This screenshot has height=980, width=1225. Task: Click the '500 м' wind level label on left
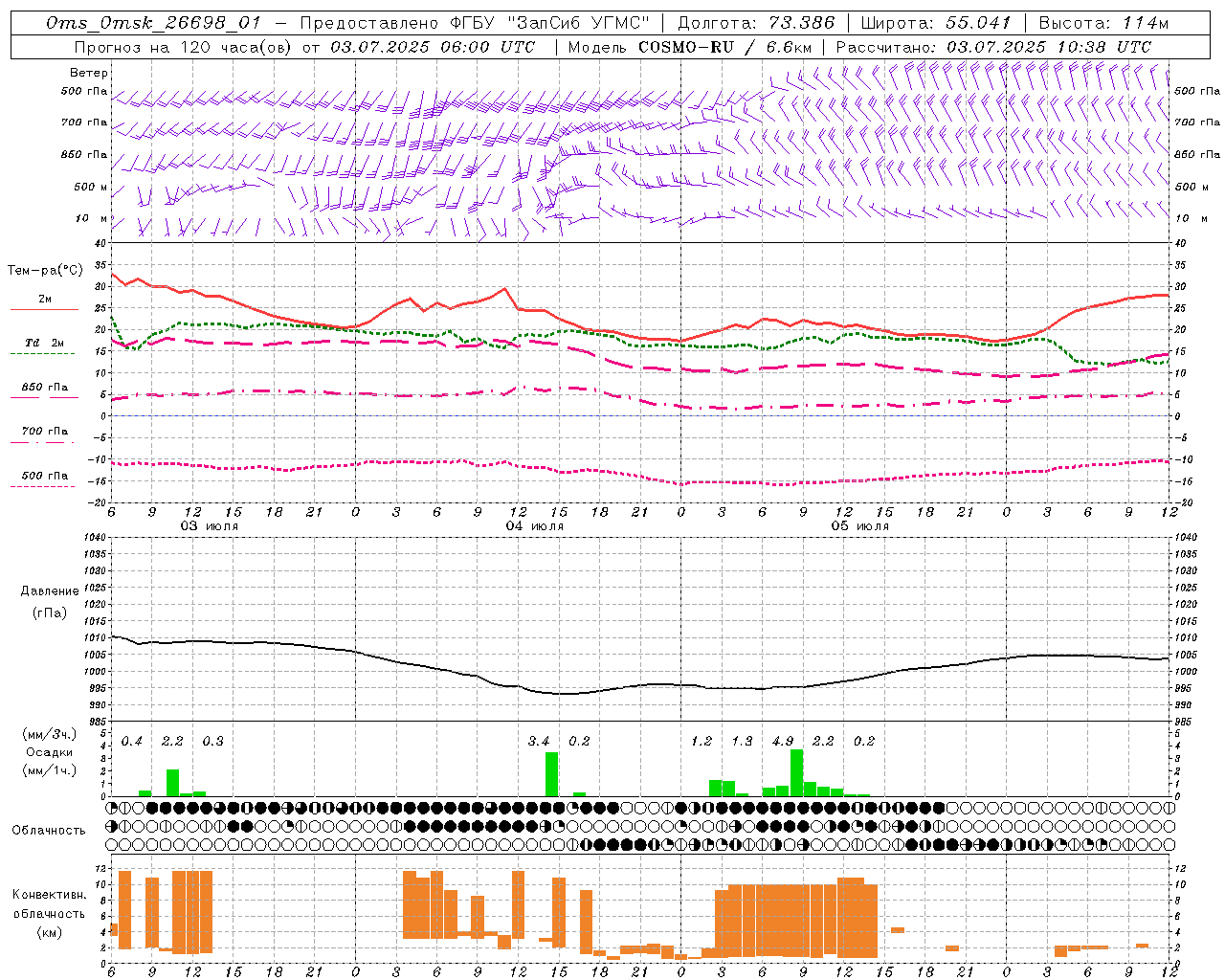92,188
